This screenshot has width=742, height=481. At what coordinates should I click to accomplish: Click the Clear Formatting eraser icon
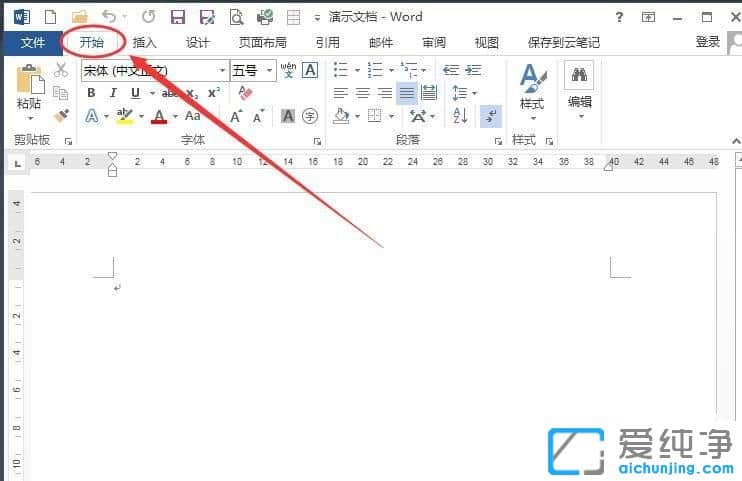pos(245,93)
